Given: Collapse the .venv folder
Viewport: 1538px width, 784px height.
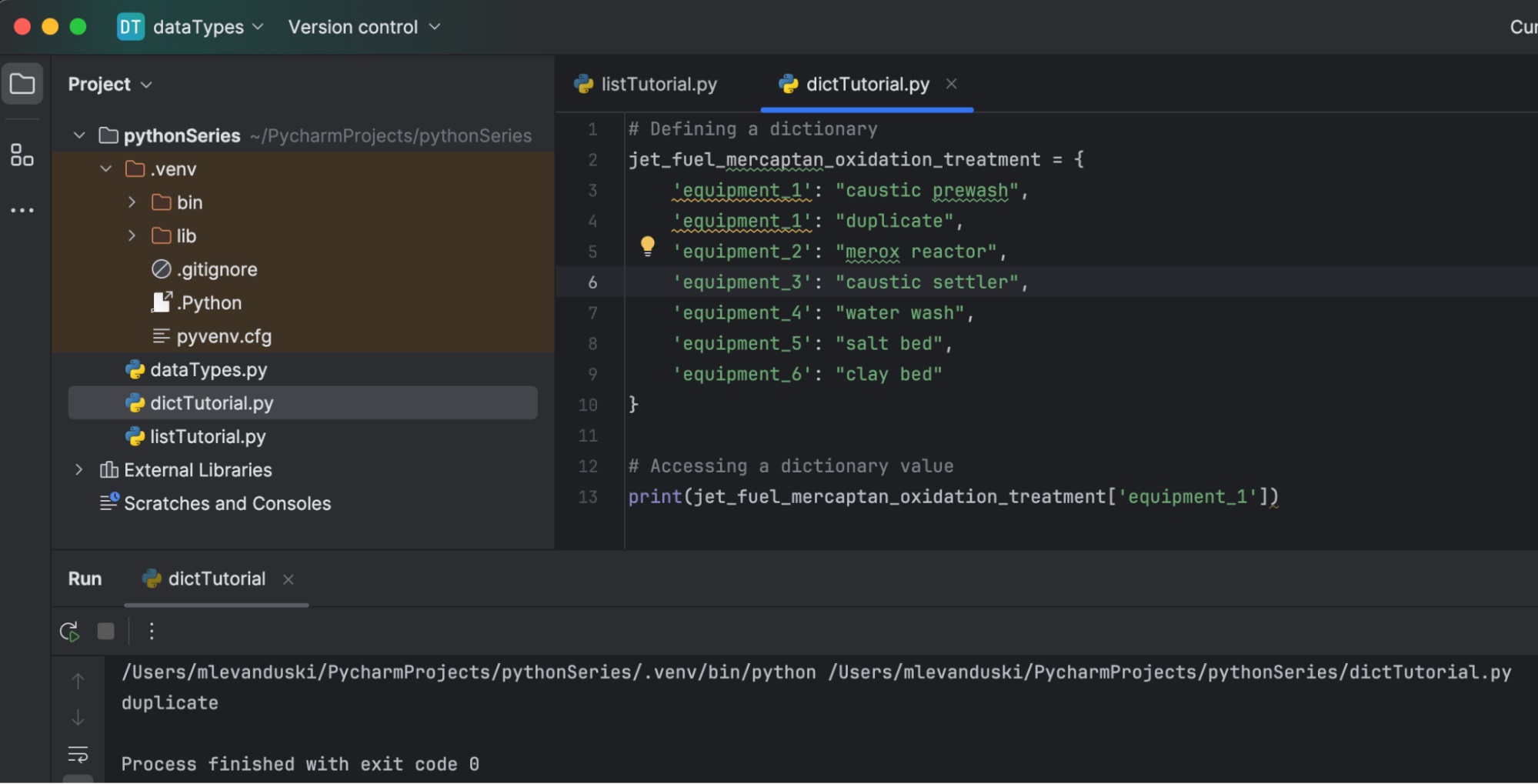Looking at the screenshot, I should coord(105,168).
